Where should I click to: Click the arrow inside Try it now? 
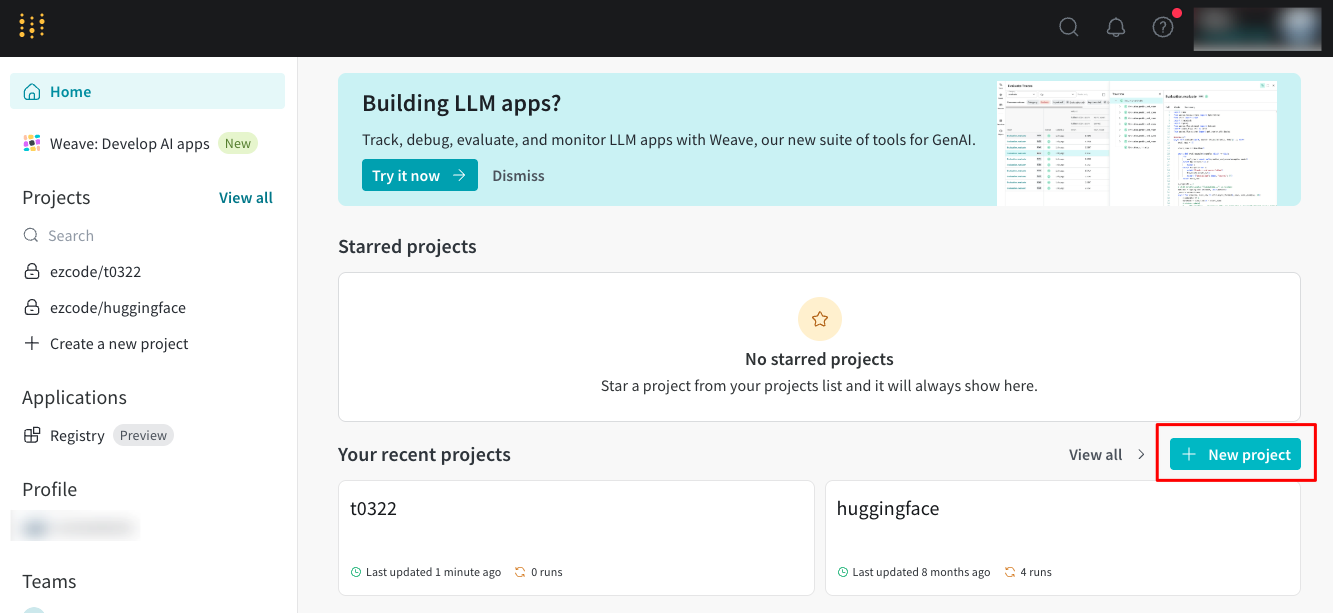[459, 175]
